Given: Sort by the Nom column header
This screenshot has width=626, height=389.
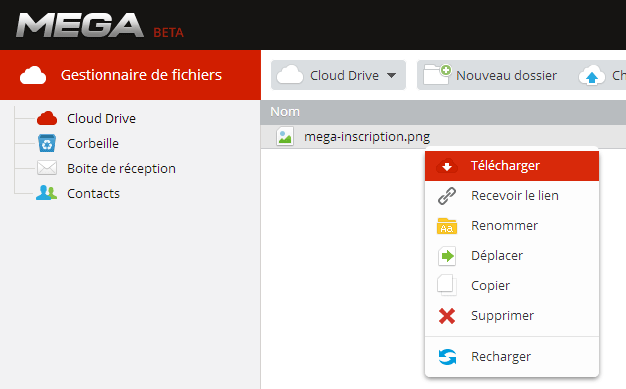Looking at the screenshot, I should [x=285, y=112].
